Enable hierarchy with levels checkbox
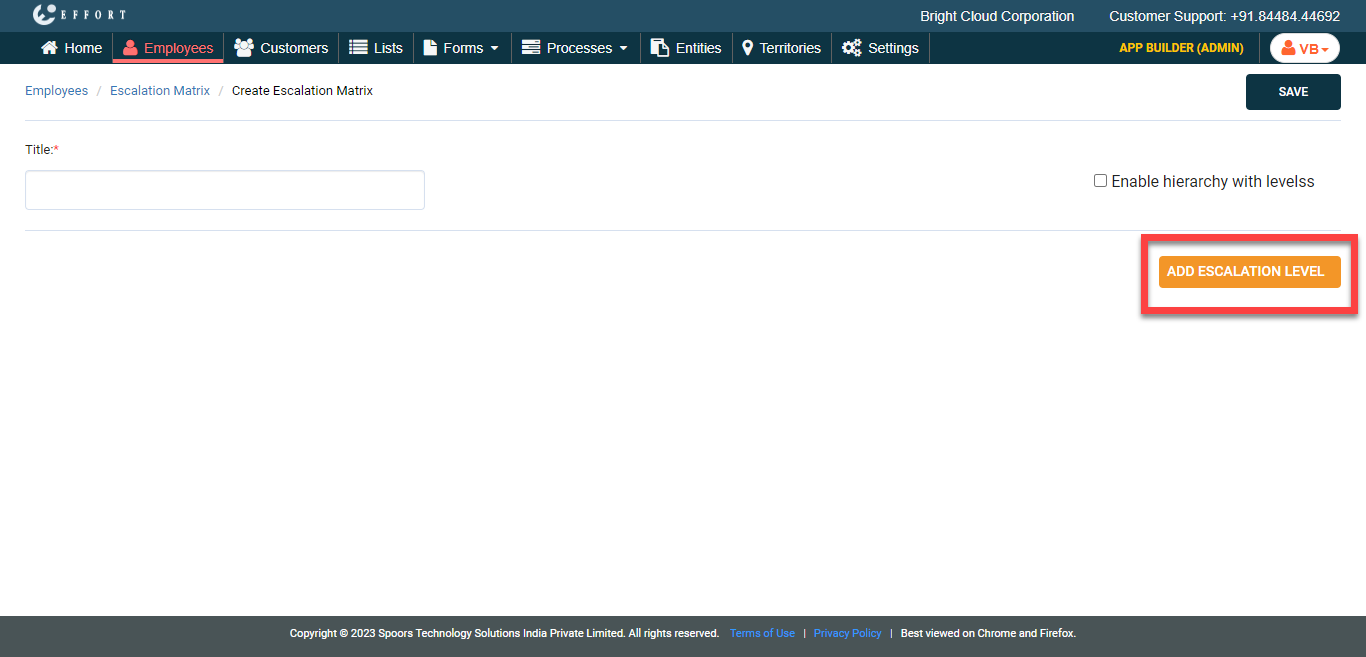1366x657 pixels. click(x=1100, y=181)
